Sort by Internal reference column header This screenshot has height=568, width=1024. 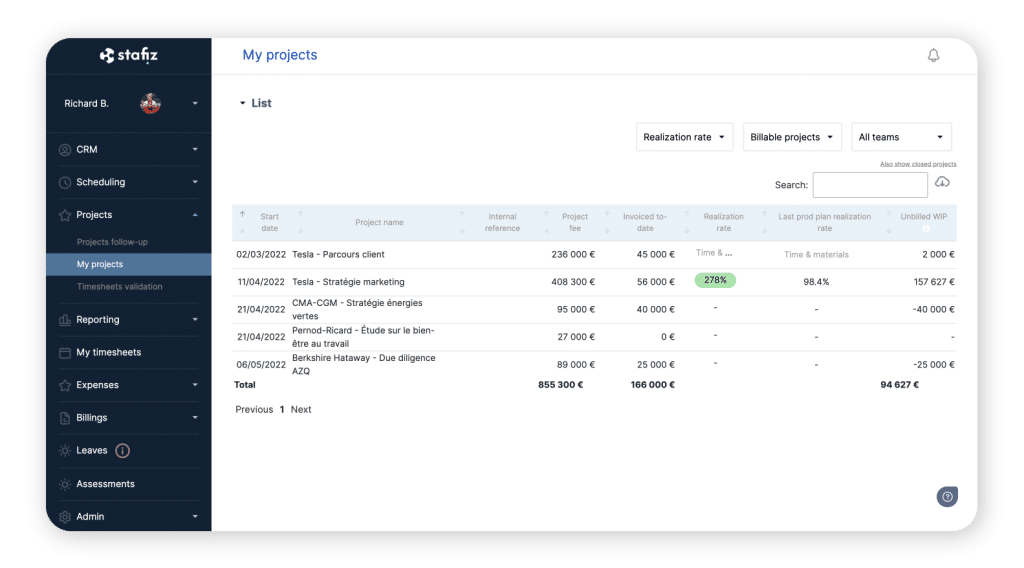[x=502, y=223]
